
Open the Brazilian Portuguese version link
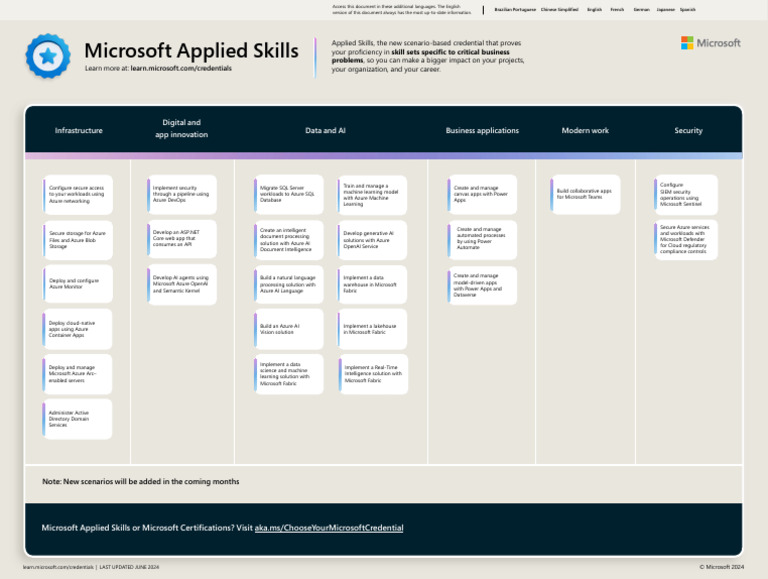[515, 9]
